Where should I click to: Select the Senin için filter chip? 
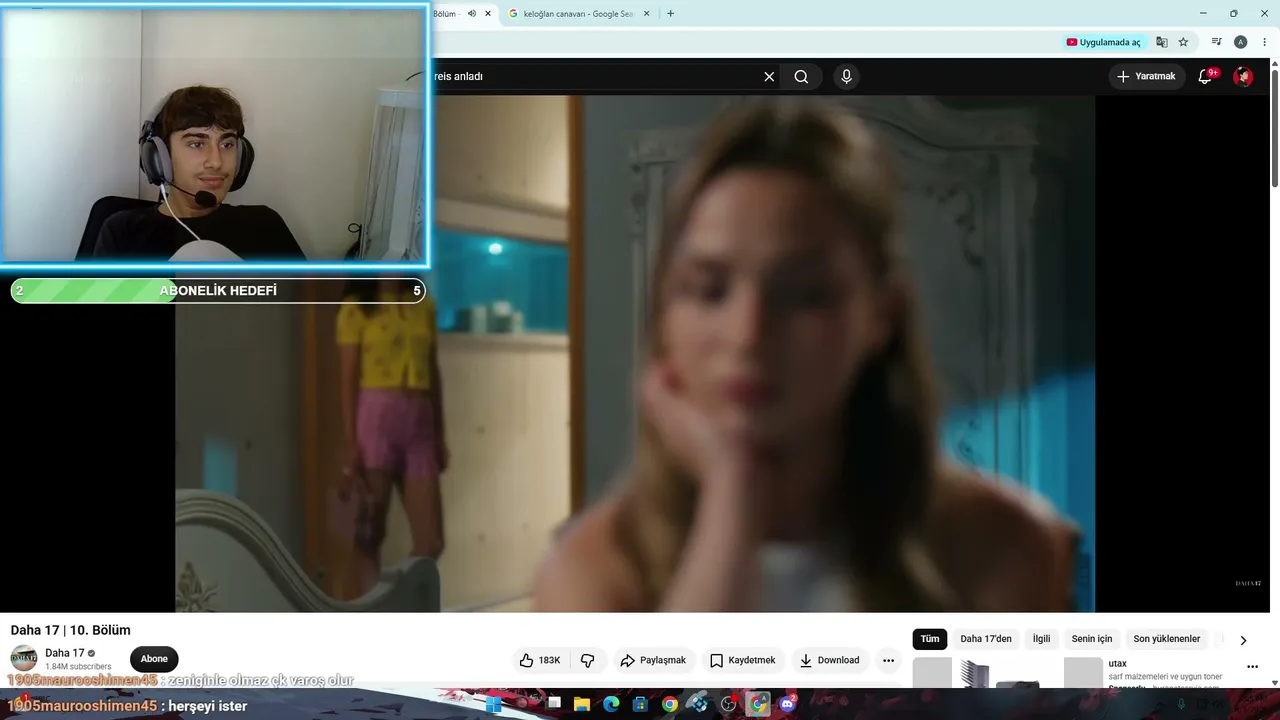click(x=1092, y=639)
